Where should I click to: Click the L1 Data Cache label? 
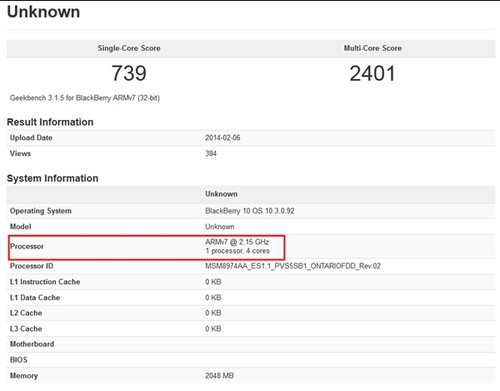[x=35, y=298]
